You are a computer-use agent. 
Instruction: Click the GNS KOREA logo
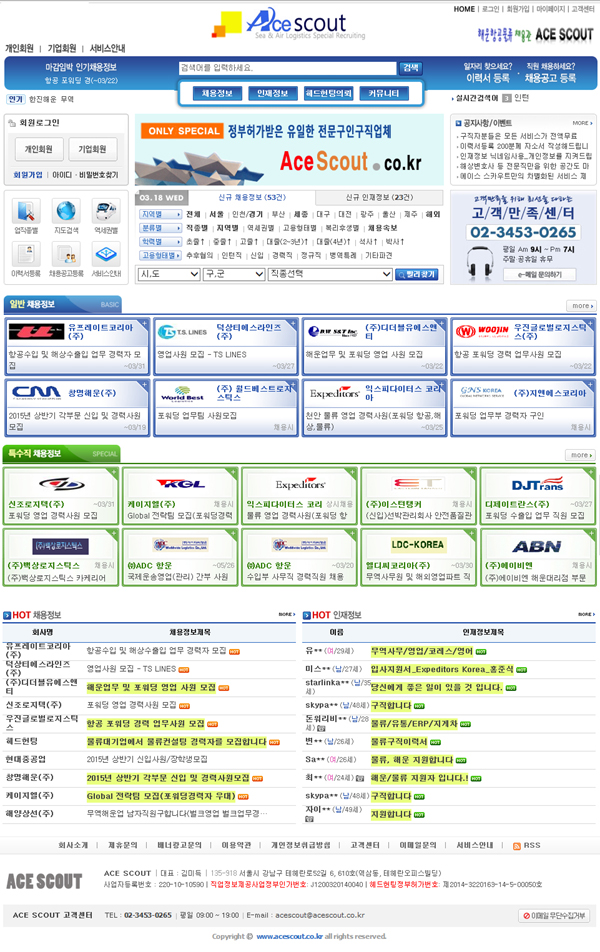pyautogui.click(x=481, y=392)
